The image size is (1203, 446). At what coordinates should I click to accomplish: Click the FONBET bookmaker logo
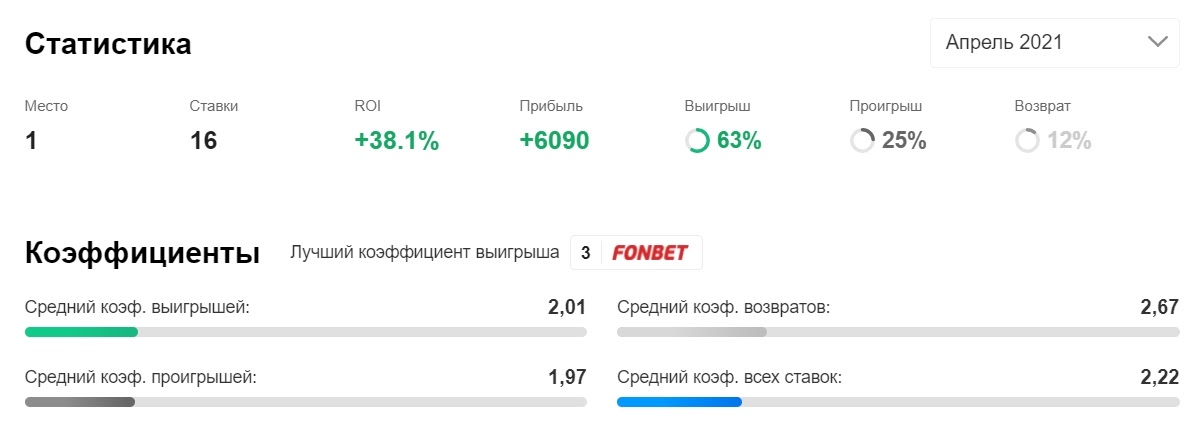(650, 253)
